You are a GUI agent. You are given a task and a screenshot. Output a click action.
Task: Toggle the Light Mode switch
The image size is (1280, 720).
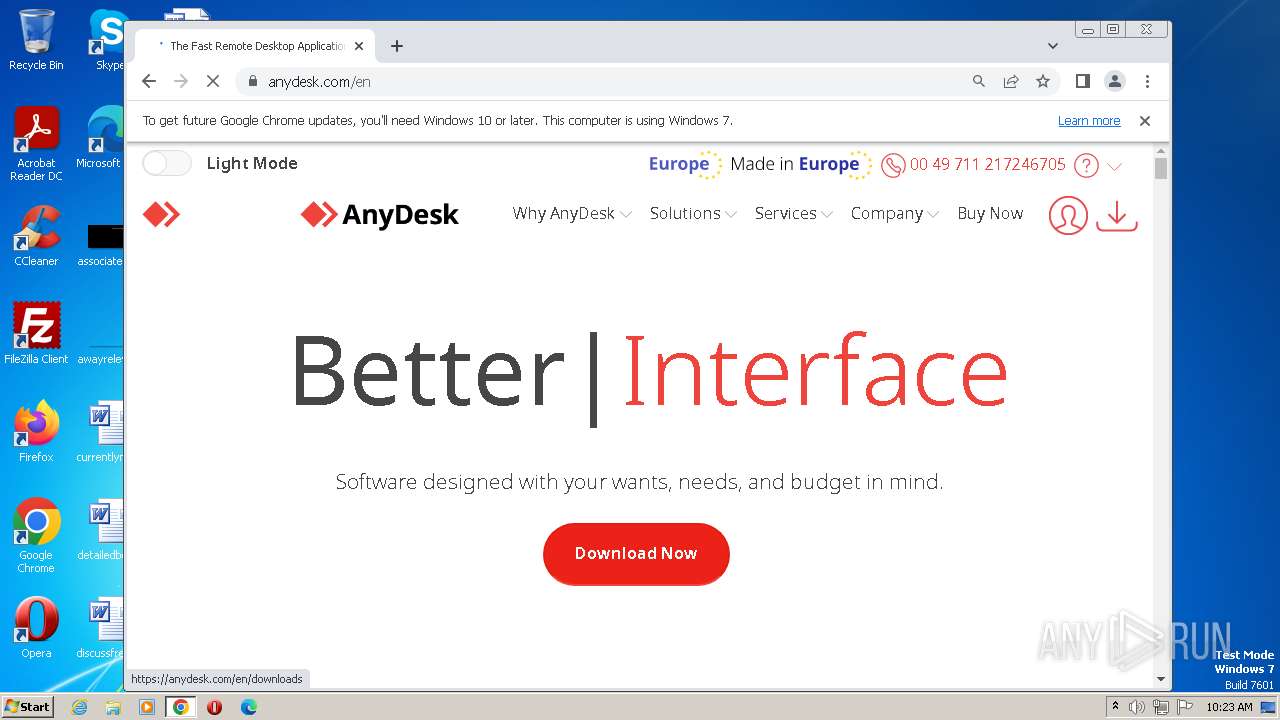pyautogui.click(x=167, y=163)
